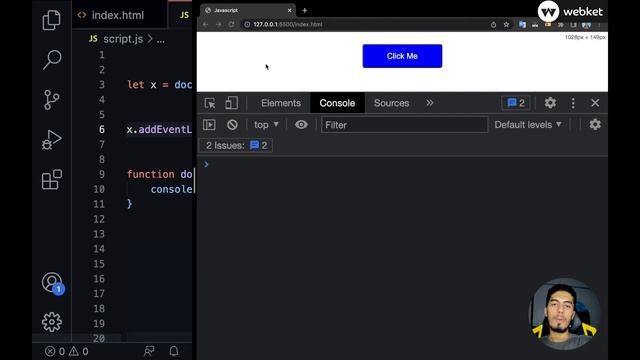Go back in the browser
The image size is (640, 360).
pyautogui.click(x=205, y=24)
